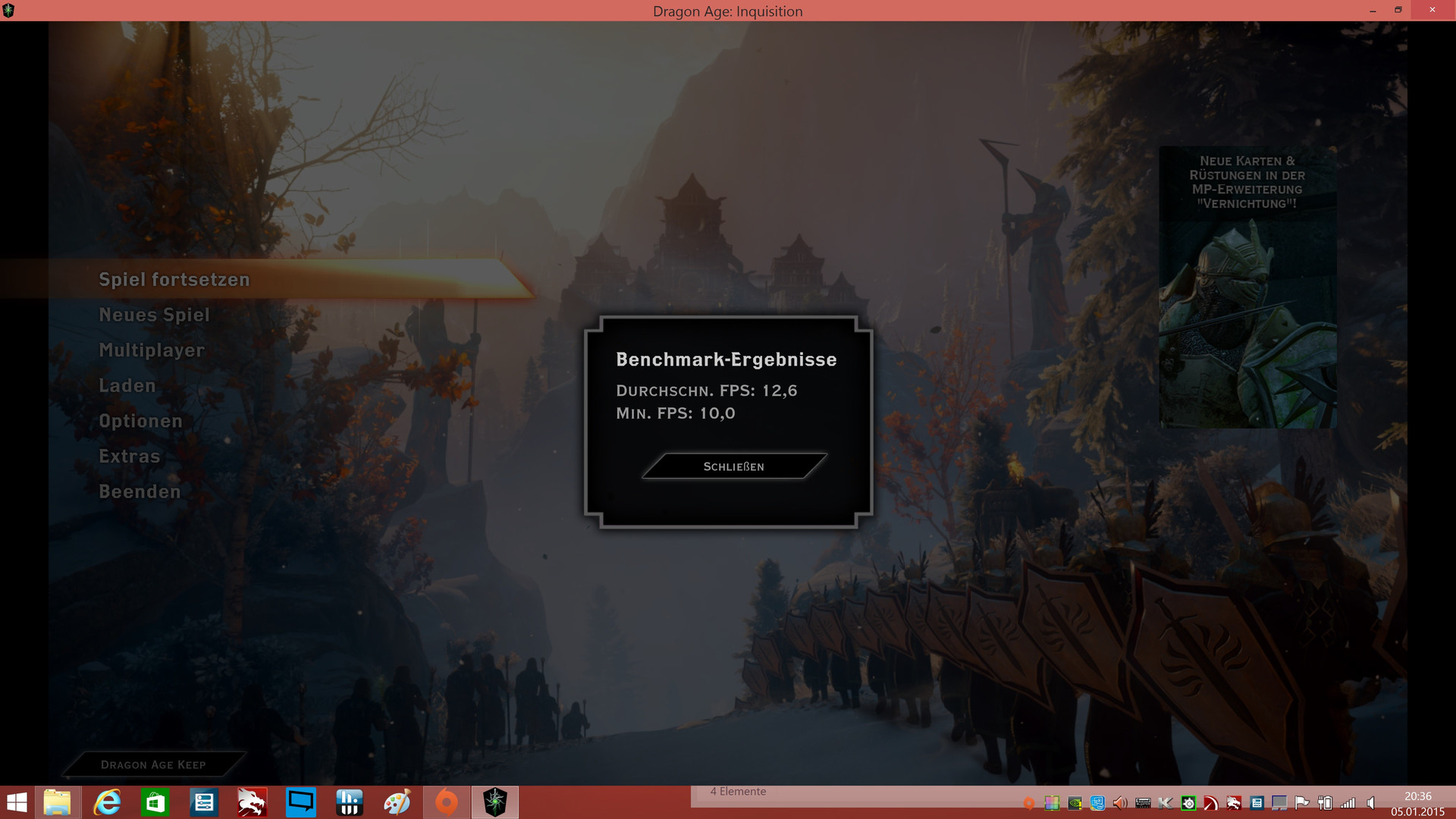Open the Origin icon in the taskbar
This screenshot has height=819, width=1456.
click(x=447, y=802)
